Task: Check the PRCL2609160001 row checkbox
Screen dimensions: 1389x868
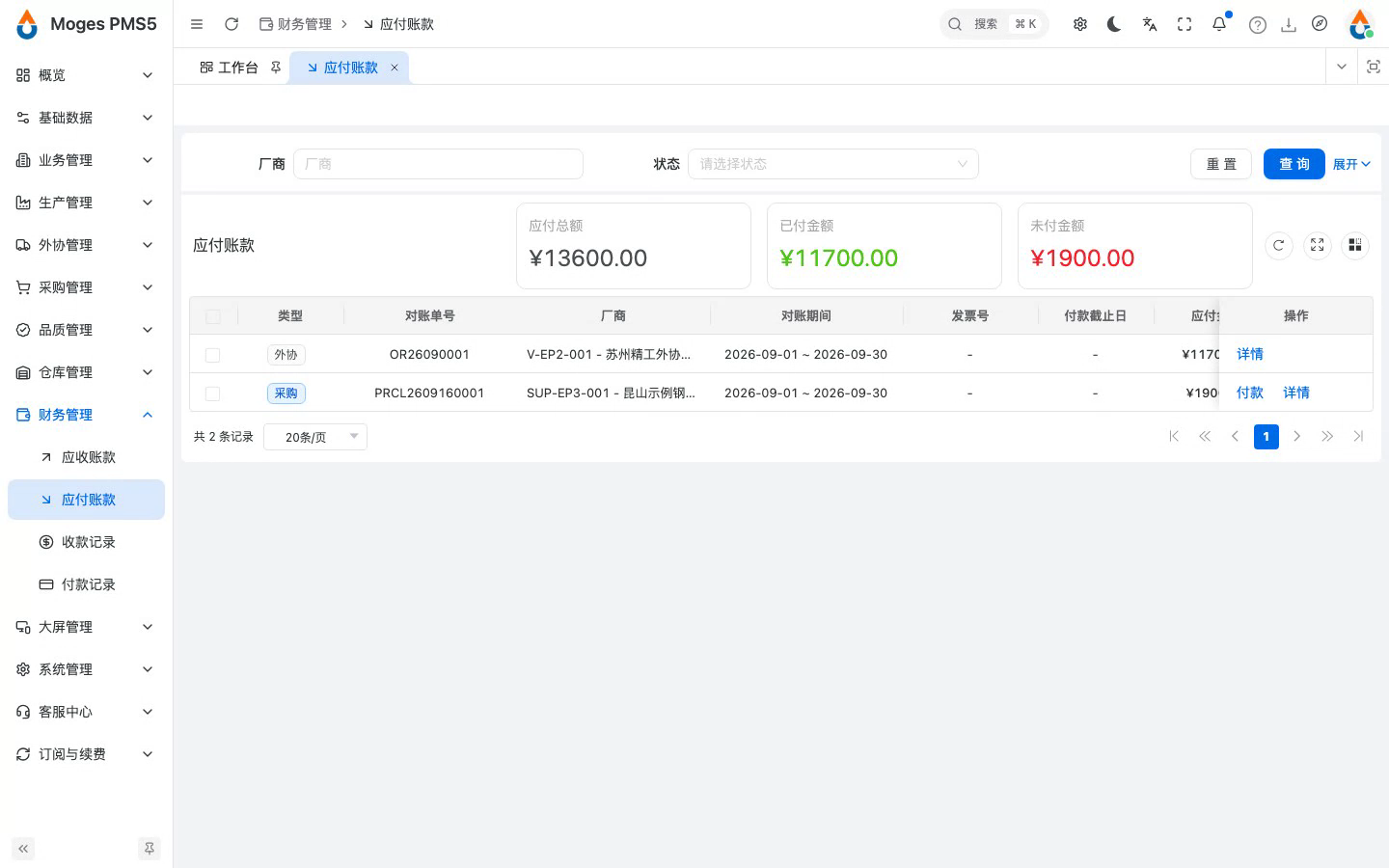Action: (x=213, y=393)
